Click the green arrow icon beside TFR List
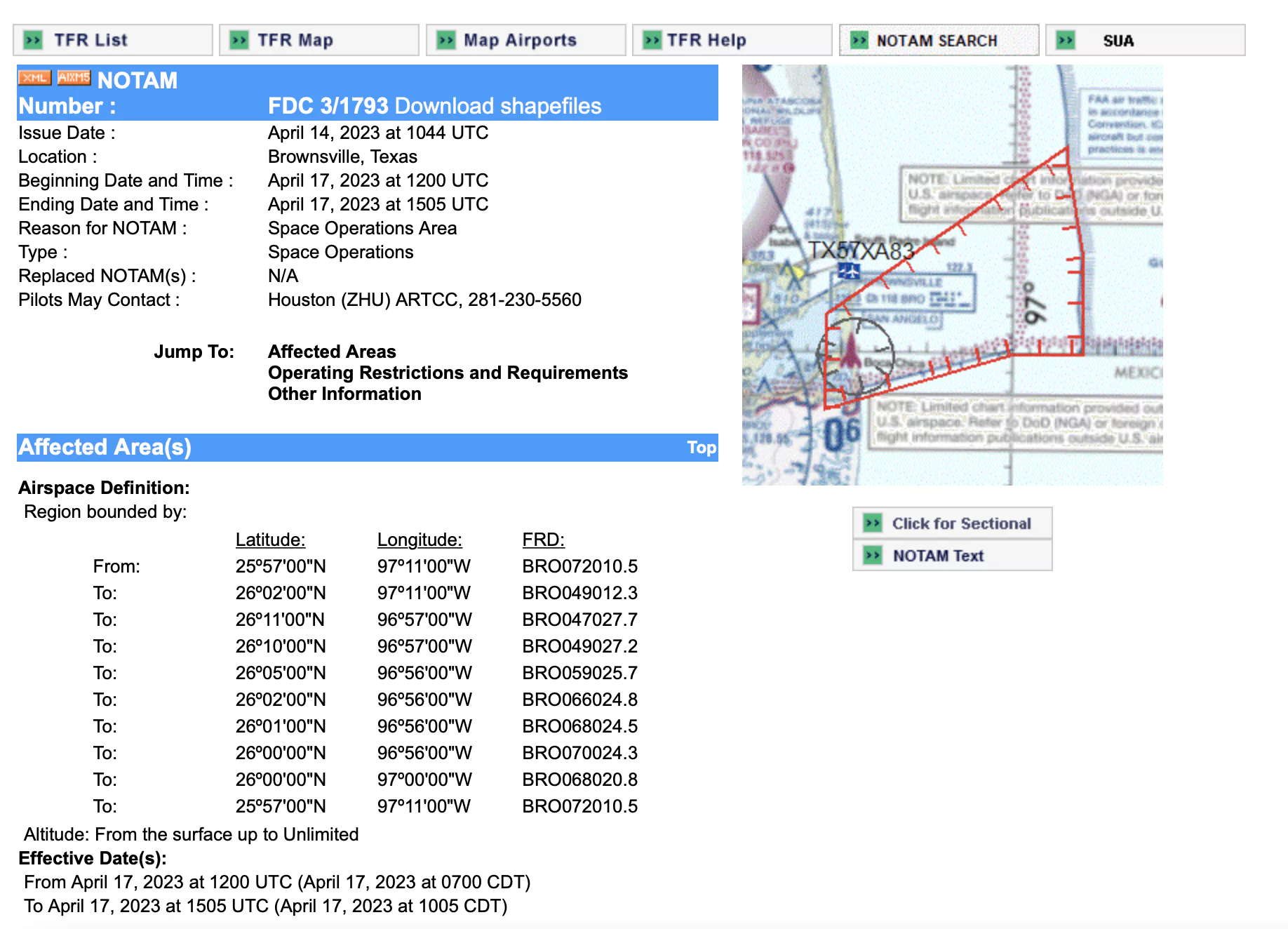The width and height of the screenshot is (1288, 929). click(33, 40)
